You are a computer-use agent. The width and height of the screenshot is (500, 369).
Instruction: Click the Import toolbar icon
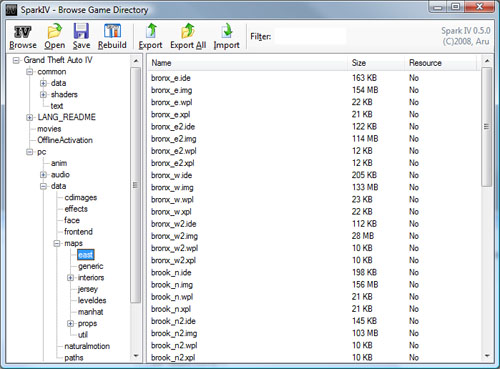(x=227, y=31)
